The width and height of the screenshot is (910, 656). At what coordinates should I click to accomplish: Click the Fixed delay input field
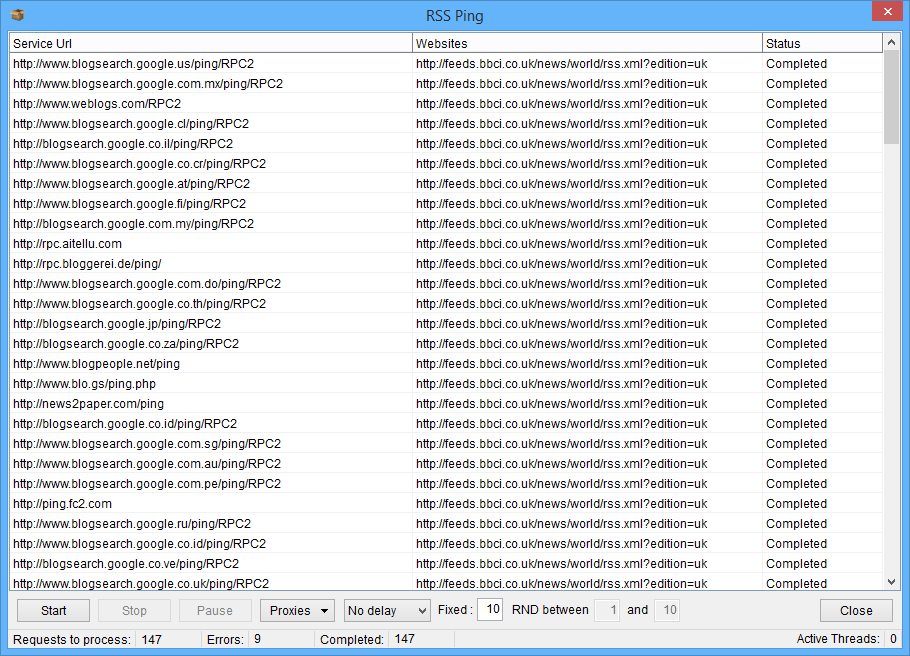click(x=489, y=610)
